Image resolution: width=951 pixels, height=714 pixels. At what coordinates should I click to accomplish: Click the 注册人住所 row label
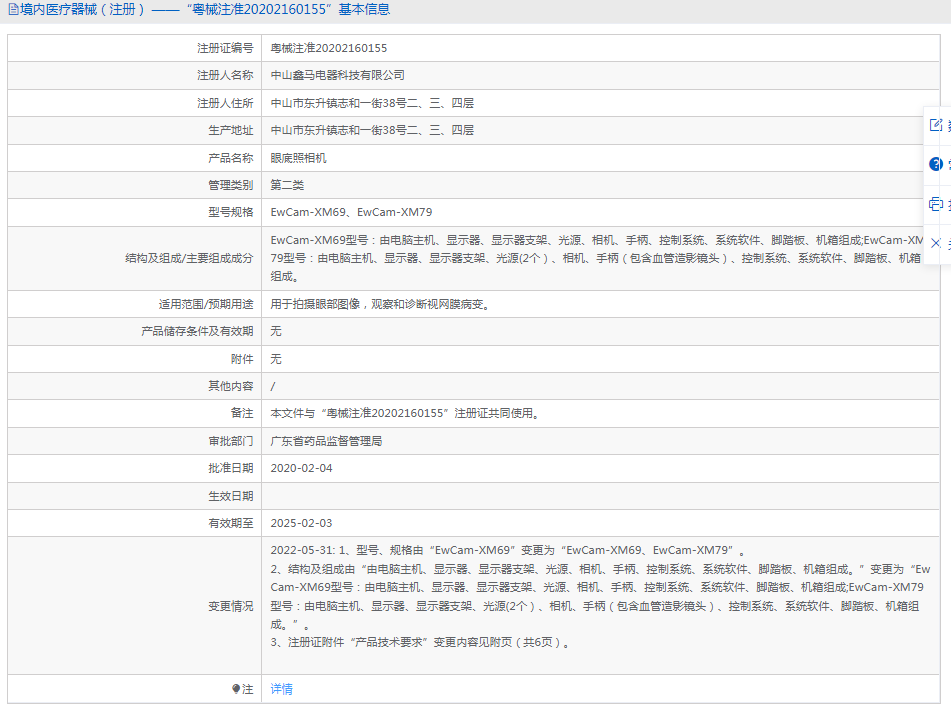[x=225, y=103]
